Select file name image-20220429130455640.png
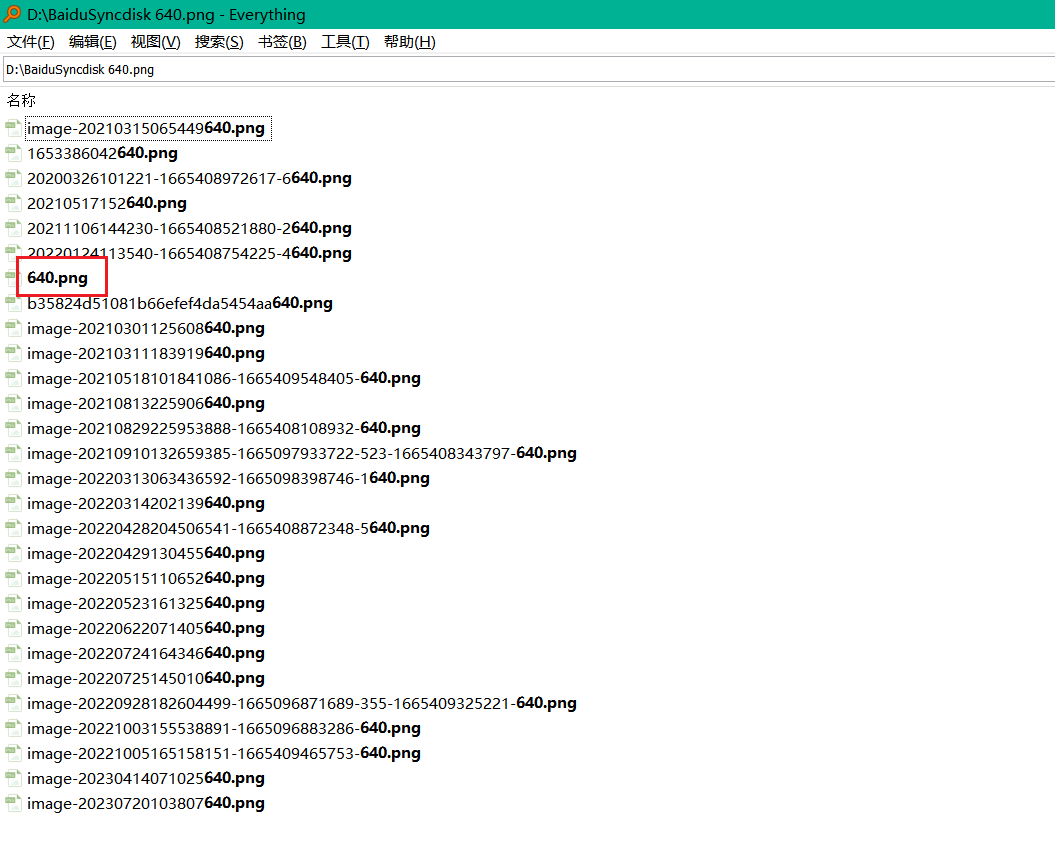Image resolution: width=1055 pixels, height=863 pixels. 146,553
